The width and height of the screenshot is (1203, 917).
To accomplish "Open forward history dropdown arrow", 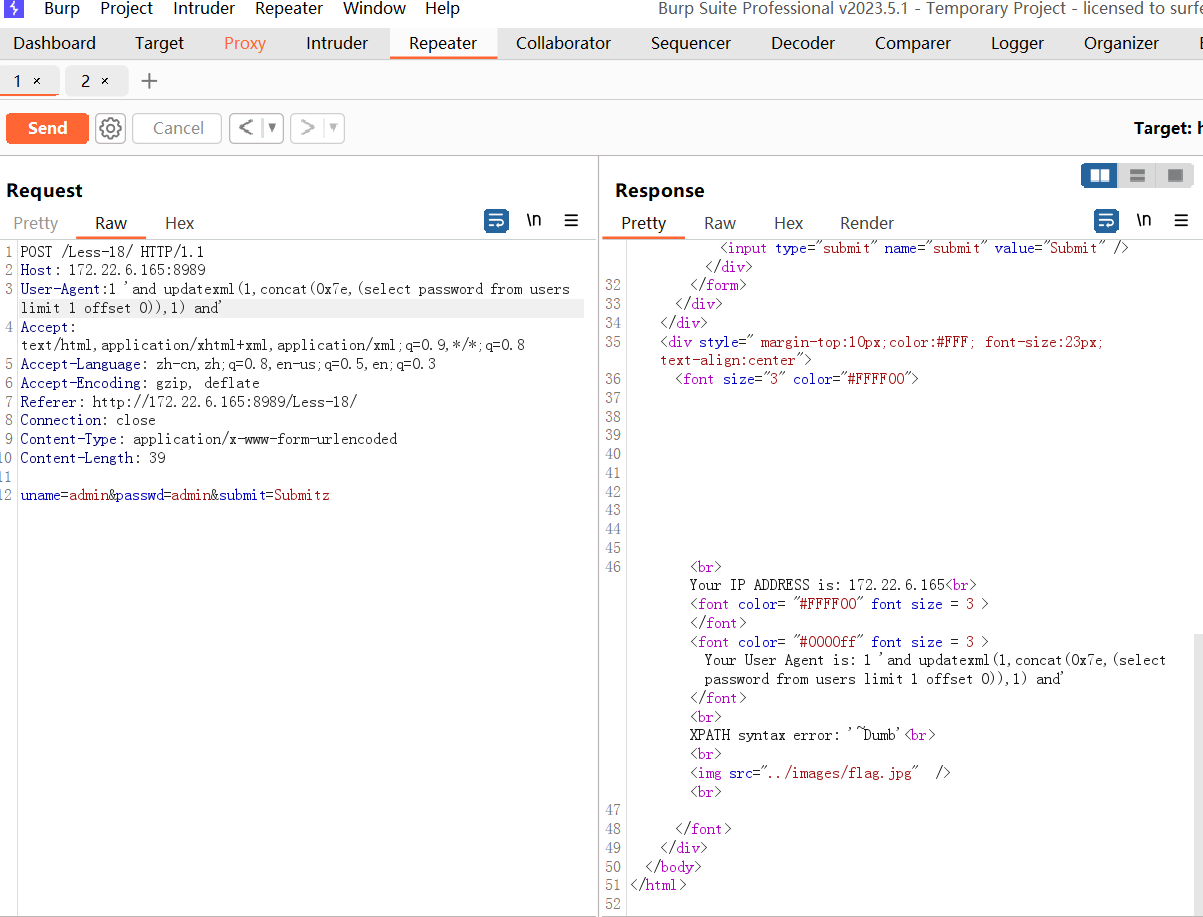I will [x=334, y=128].
